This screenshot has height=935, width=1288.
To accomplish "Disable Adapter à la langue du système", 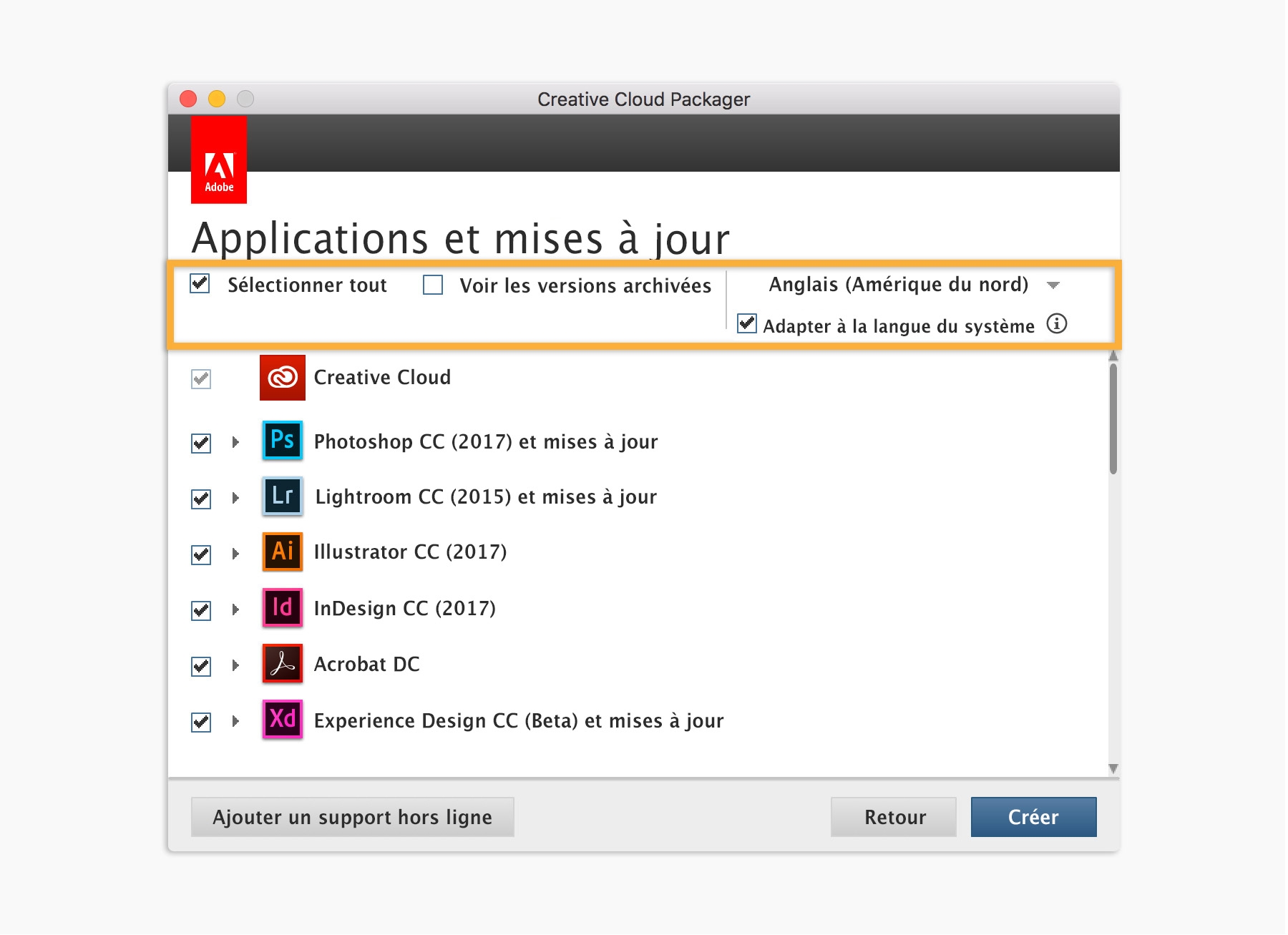I will click(x=747, y=323).
